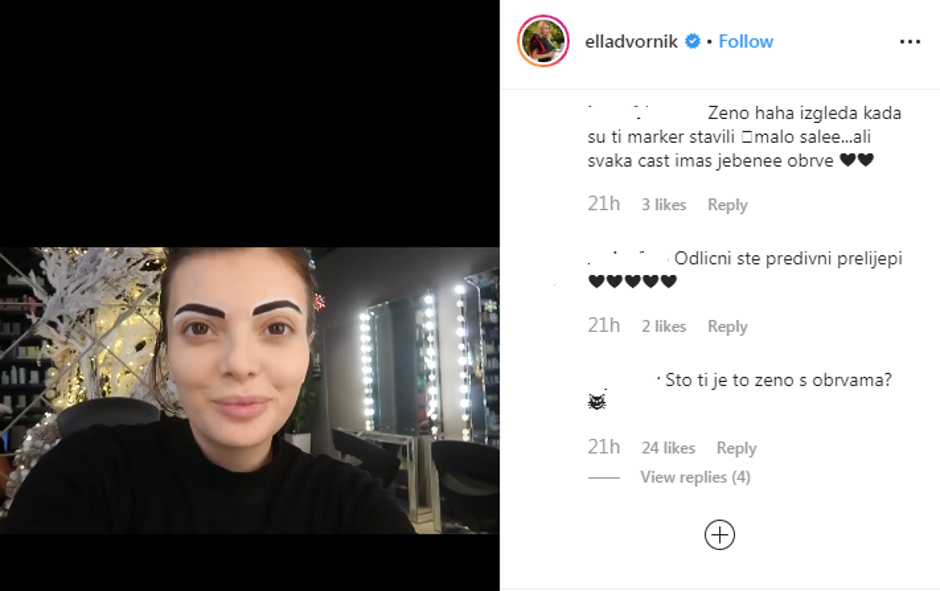The height and width of the screenshot is (591, 940).
Task: Reply to the 'Sto ti je to zeno' comment
Action: click(x=736, y=448)
